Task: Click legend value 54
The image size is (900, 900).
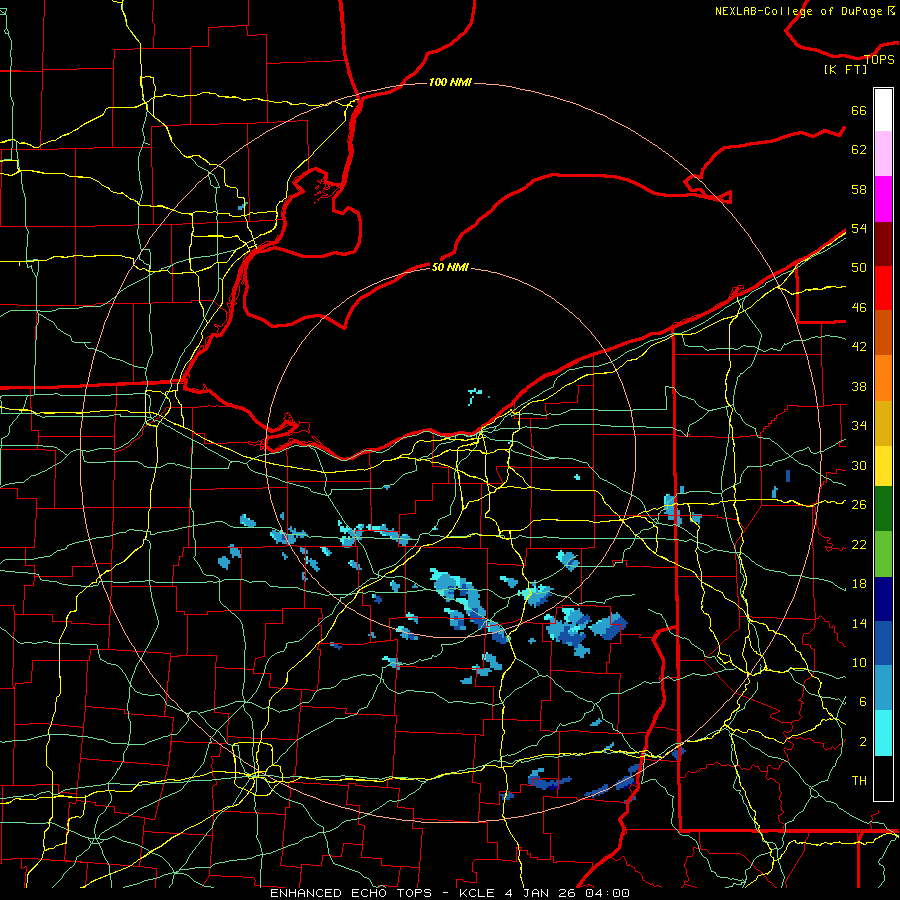Action: (x=859, y=228)
